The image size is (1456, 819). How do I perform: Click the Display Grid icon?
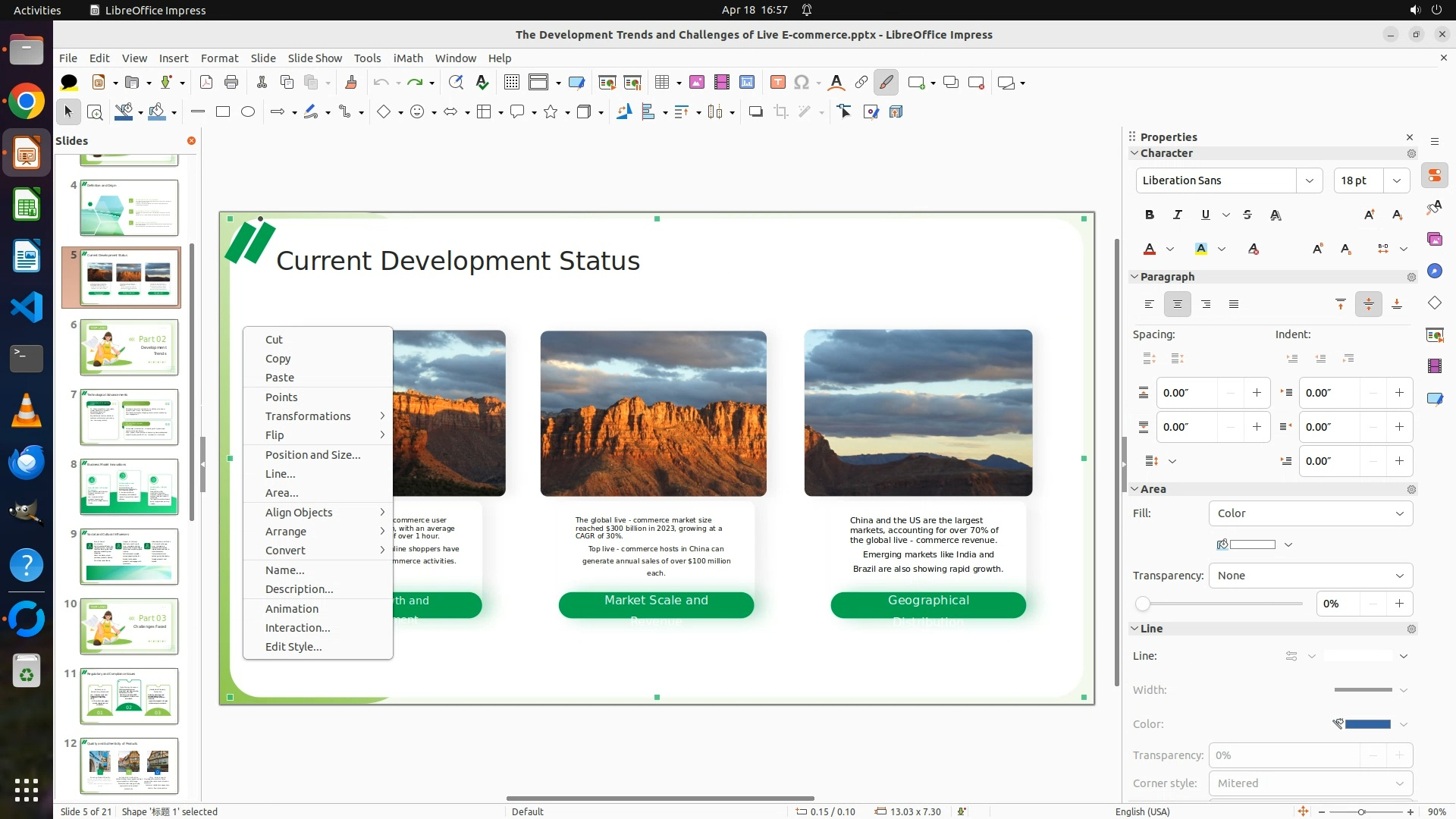(512, 83)
